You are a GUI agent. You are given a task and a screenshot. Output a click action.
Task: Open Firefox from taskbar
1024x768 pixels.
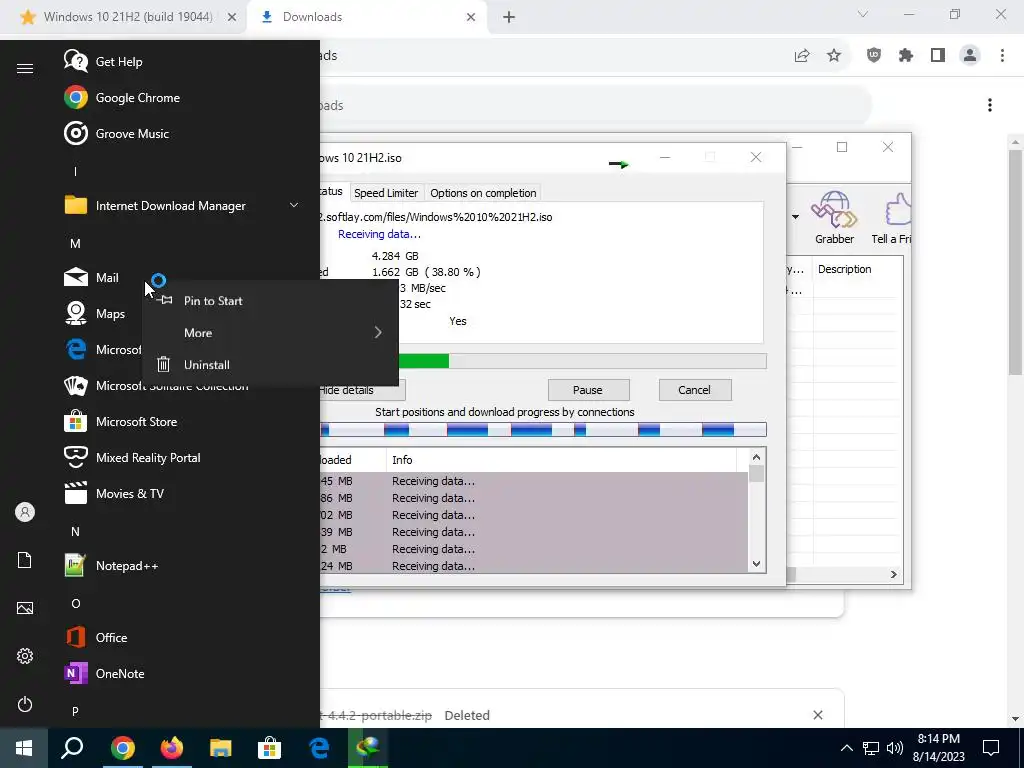pos(172,748)
